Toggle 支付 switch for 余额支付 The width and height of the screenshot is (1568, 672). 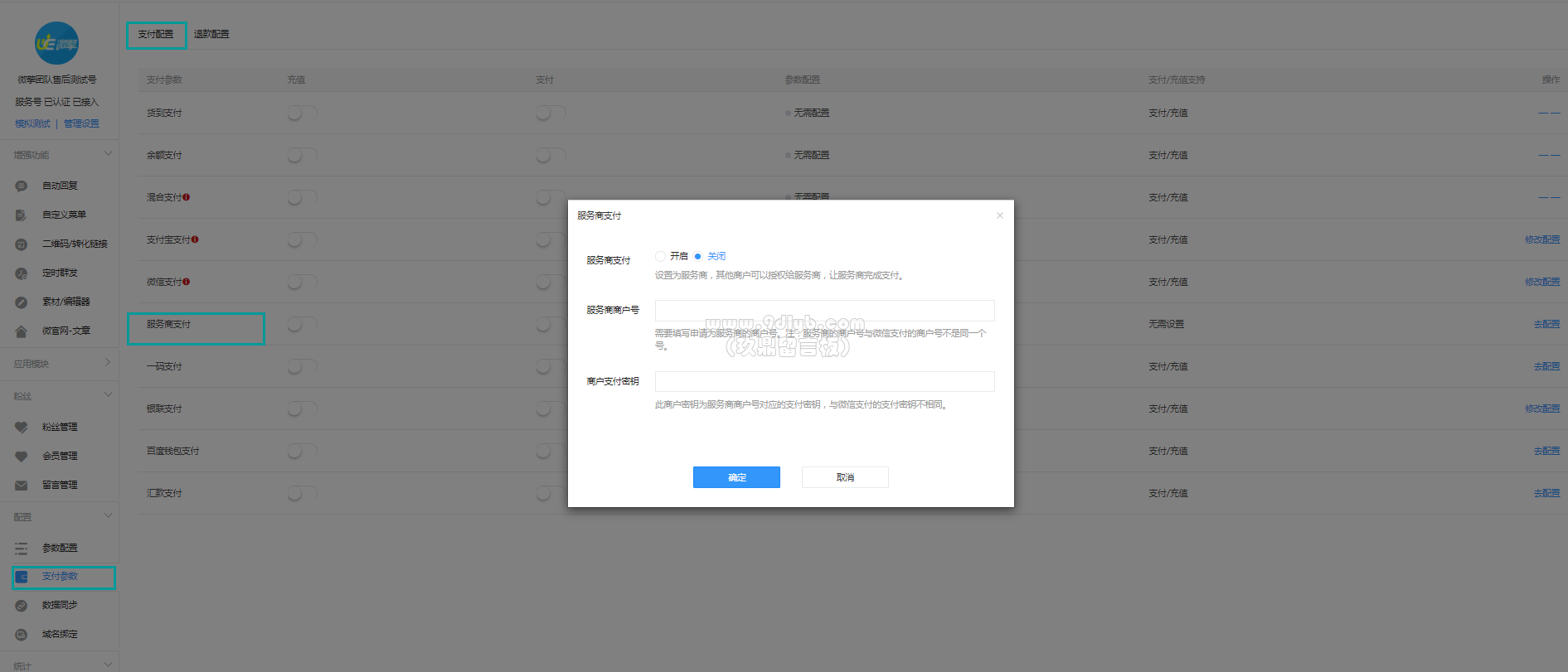pyautogui.click(x=551, y=155)
